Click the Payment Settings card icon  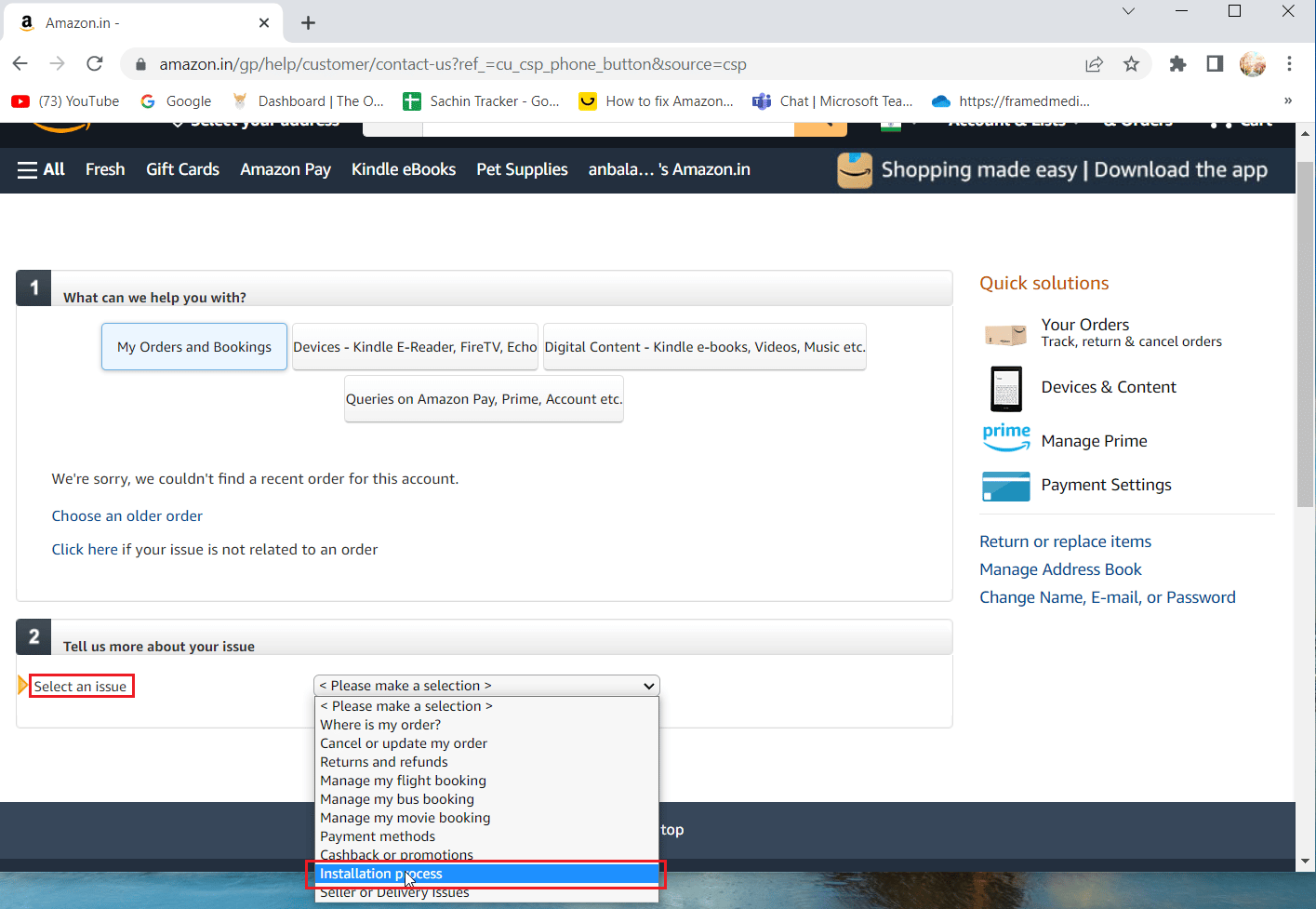click(1006, 486)
